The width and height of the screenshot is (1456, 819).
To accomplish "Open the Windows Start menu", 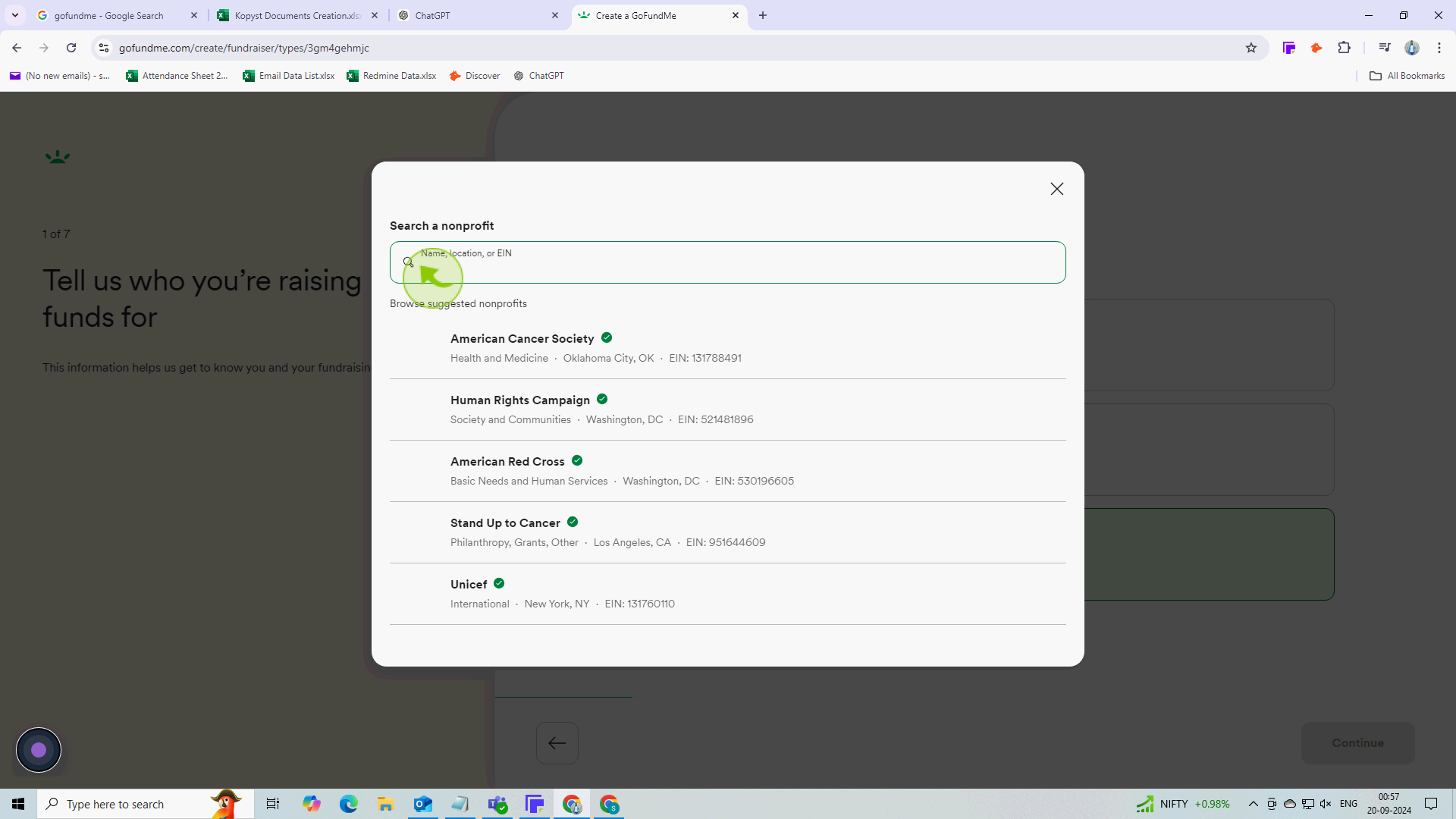I will [x=18, y=804].
